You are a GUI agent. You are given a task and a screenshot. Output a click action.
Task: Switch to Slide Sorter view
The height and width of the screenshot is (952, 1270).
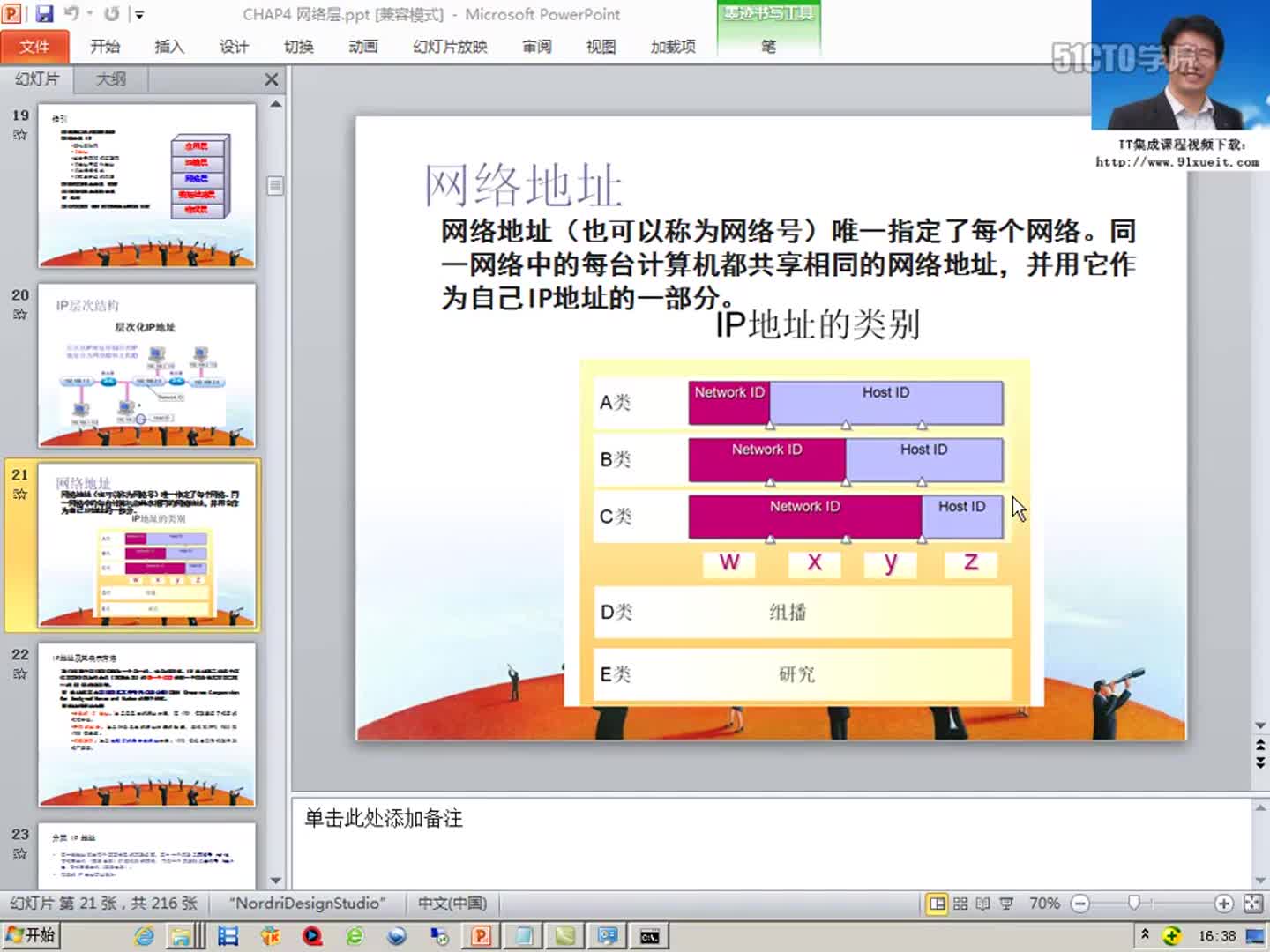960,904
